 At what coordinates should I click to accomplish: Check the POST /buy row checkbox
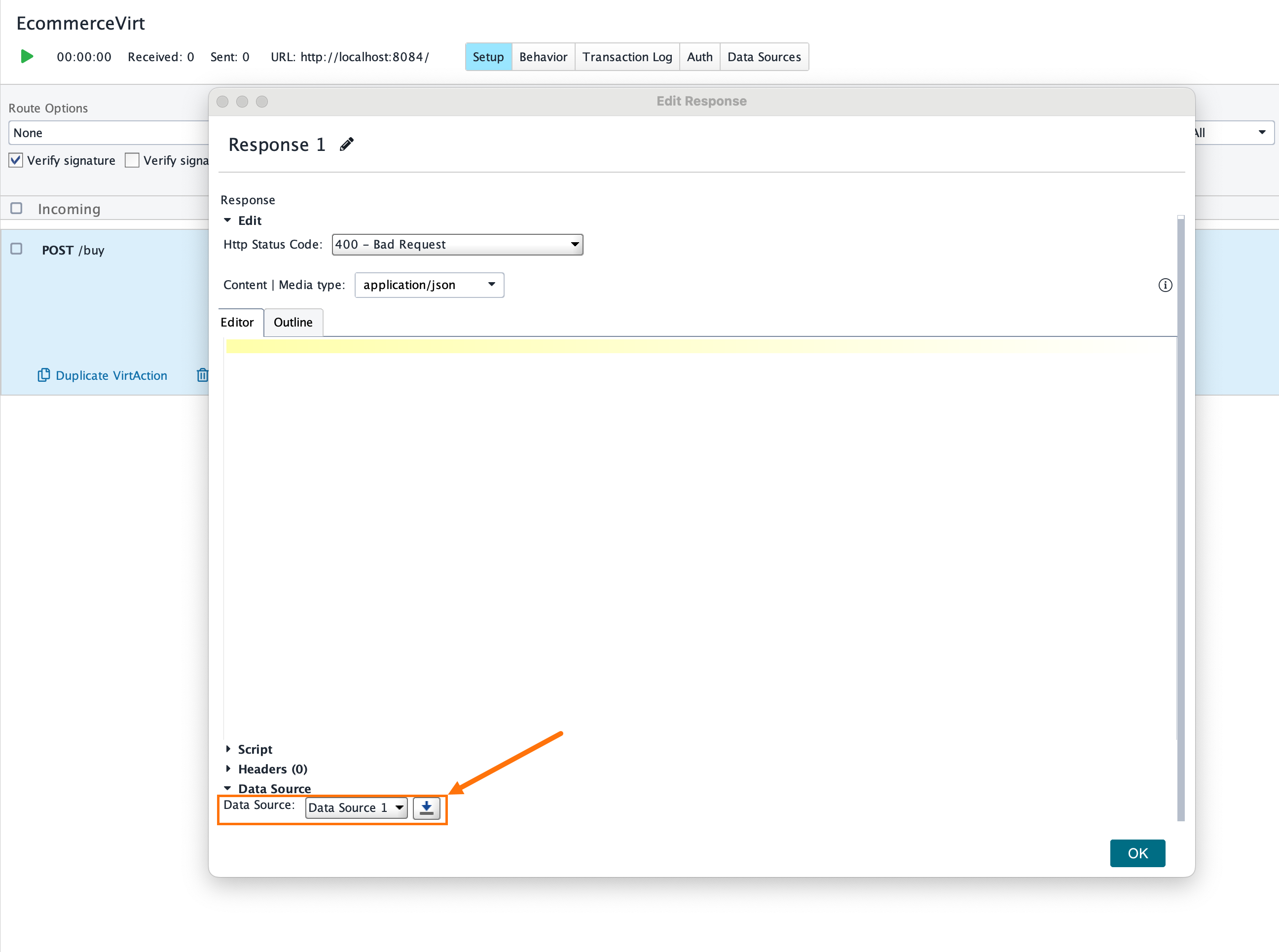point(16,249)
